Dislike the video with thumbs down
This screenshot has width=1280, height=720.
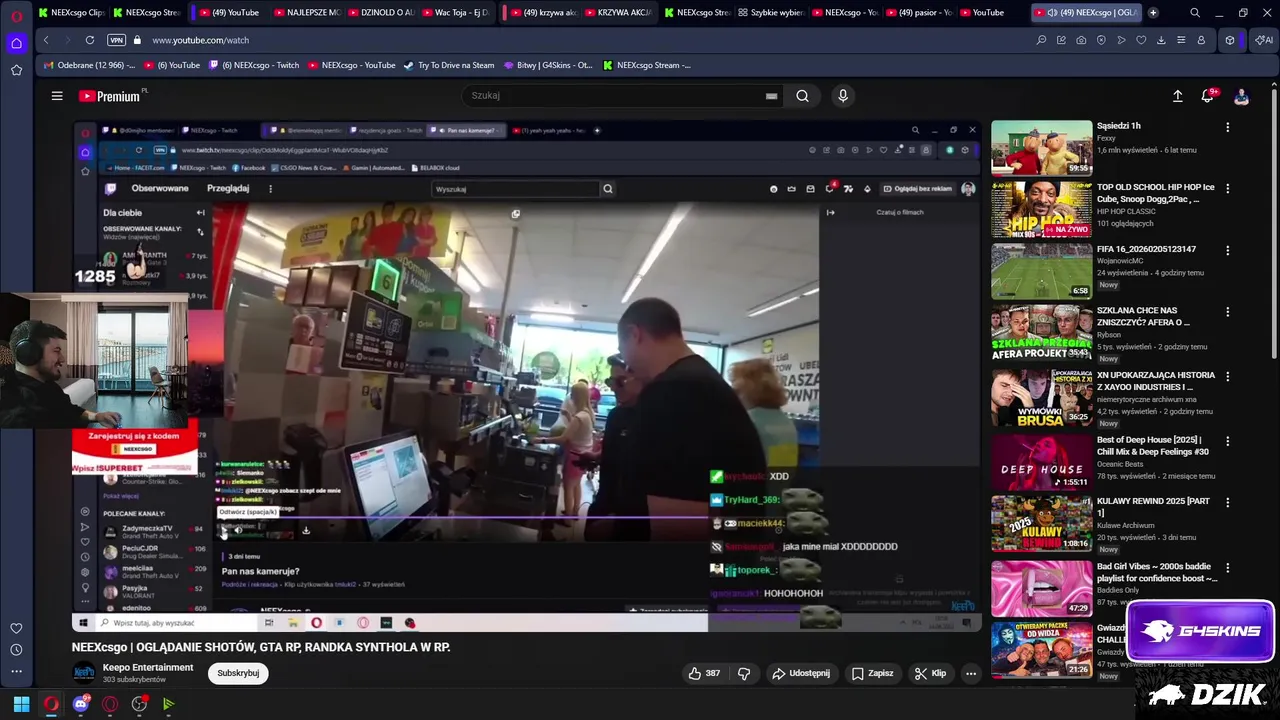744,673
